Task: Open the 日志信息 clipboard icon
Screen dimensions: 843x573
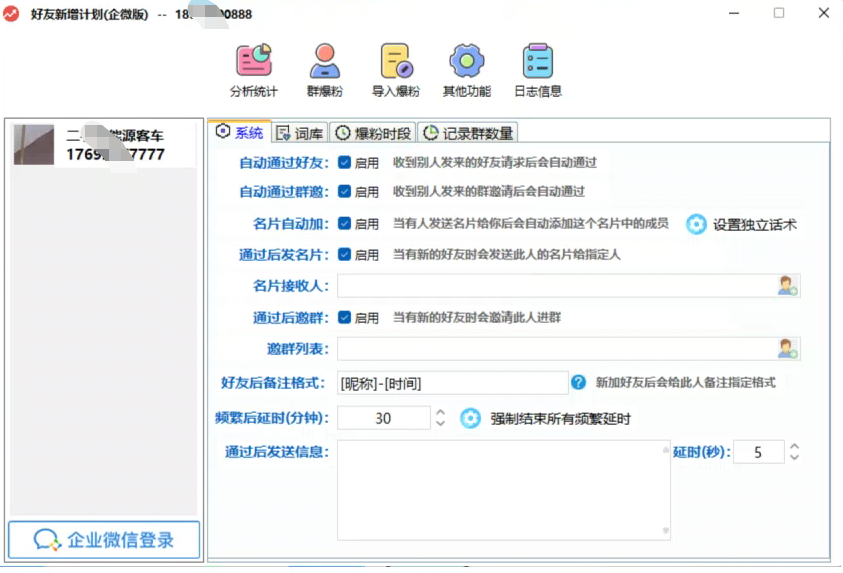Action: [538, 60]
